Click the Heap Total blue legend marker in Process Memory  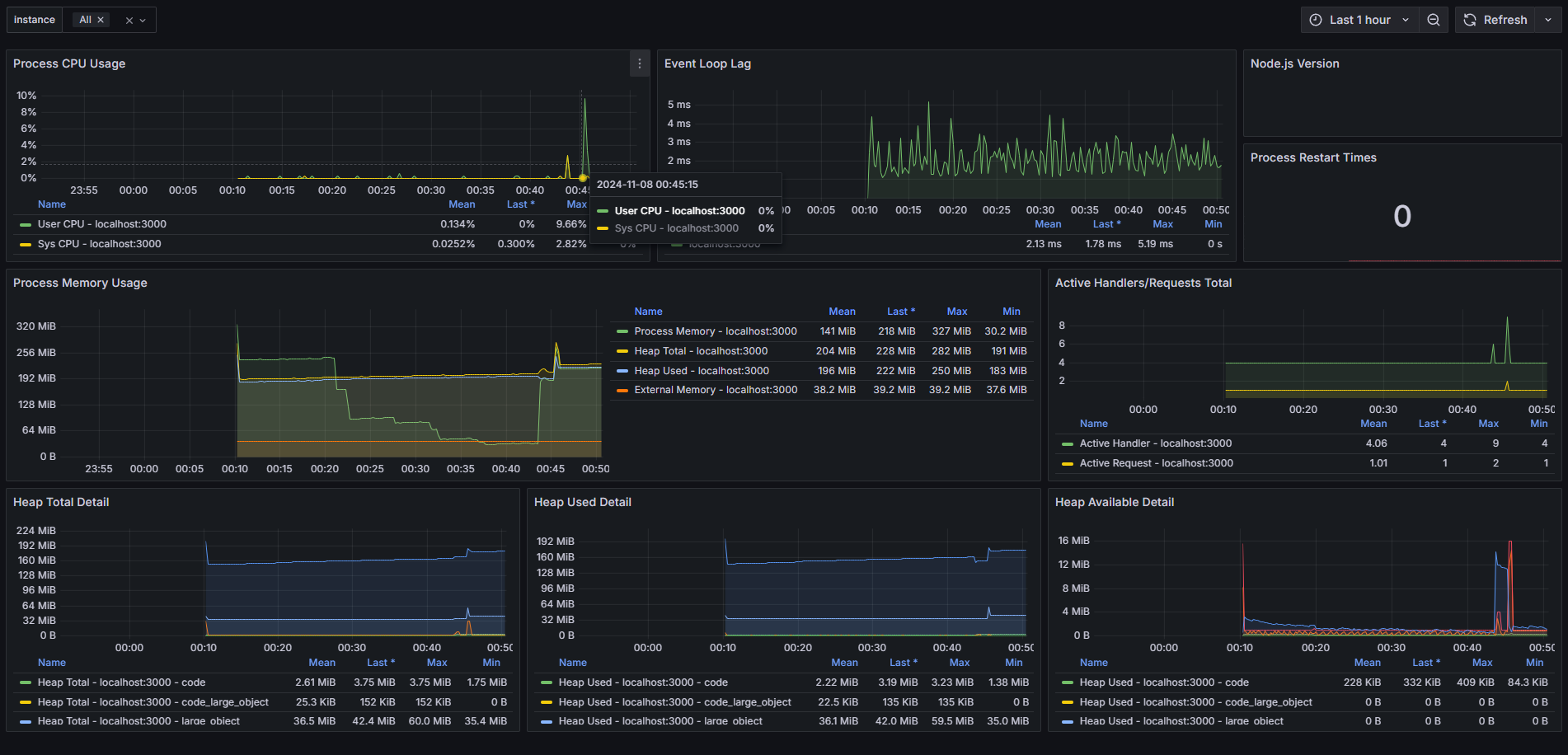[622, 352]
